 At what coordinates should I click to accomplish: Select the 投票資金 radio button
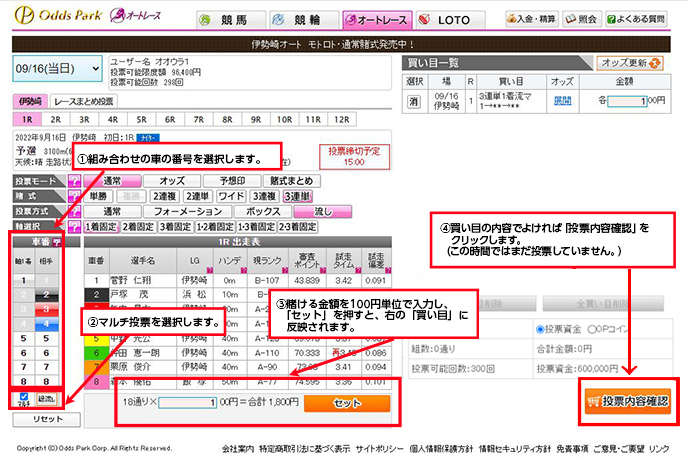(540, 330)
